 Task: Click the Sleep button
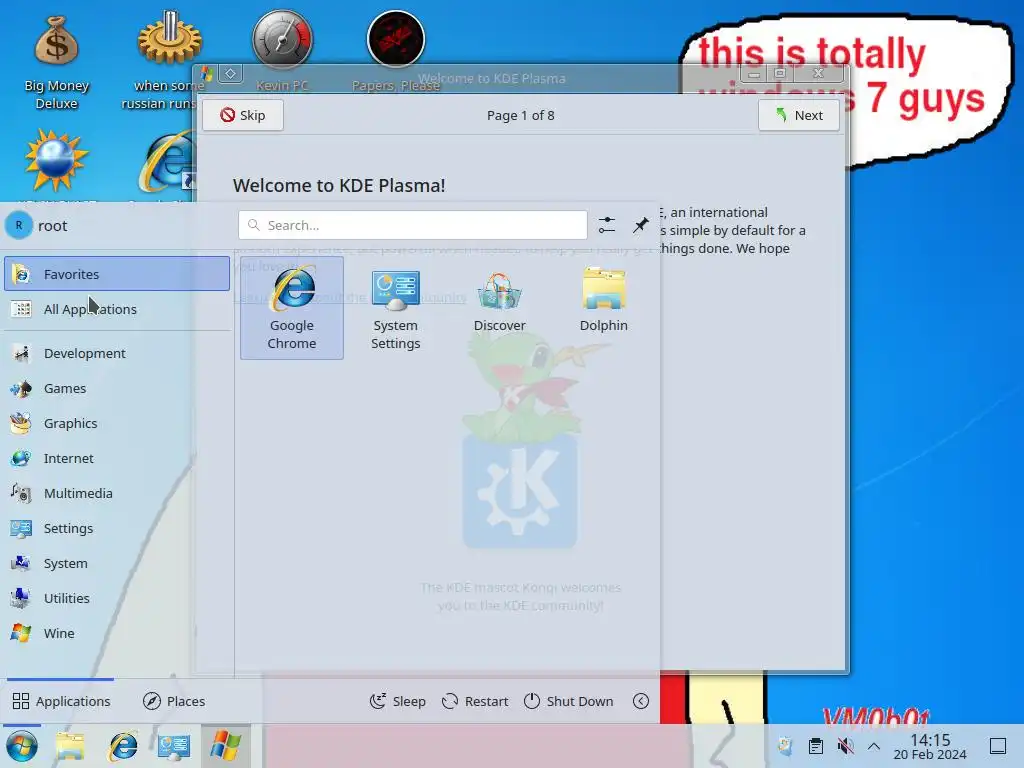tap(398, 701)
